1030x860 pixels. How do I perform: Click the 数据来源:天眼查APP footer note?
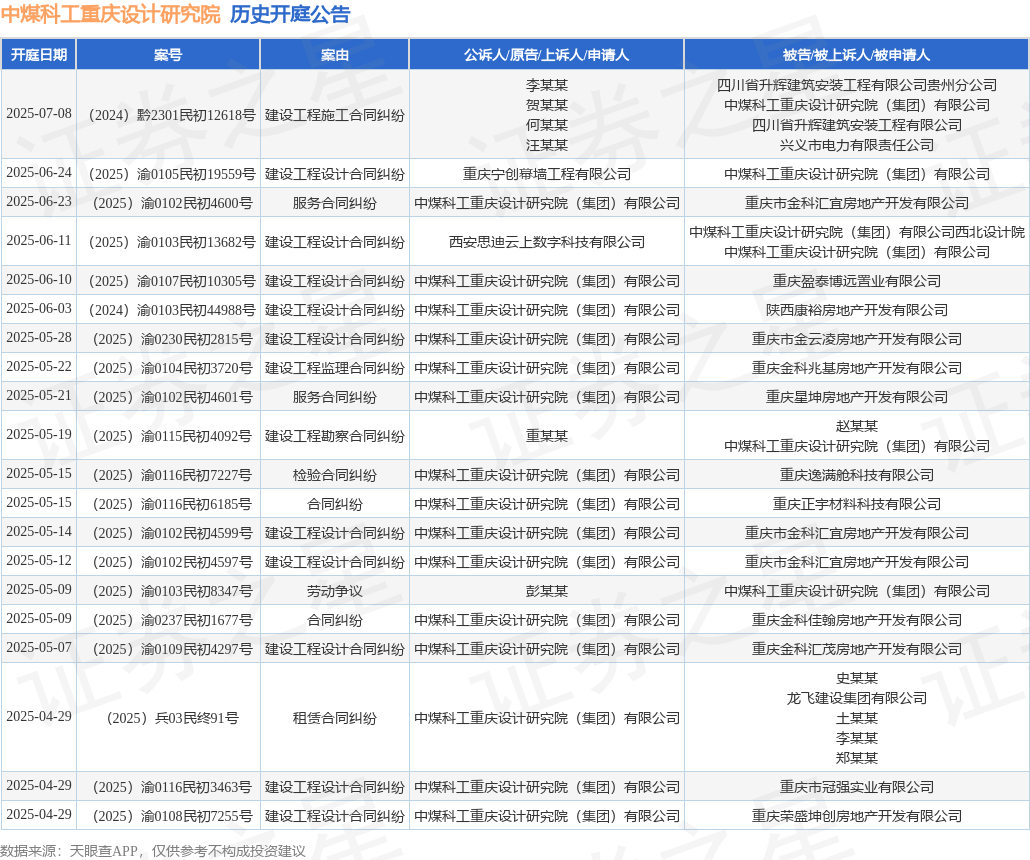[x=153, y=851]
